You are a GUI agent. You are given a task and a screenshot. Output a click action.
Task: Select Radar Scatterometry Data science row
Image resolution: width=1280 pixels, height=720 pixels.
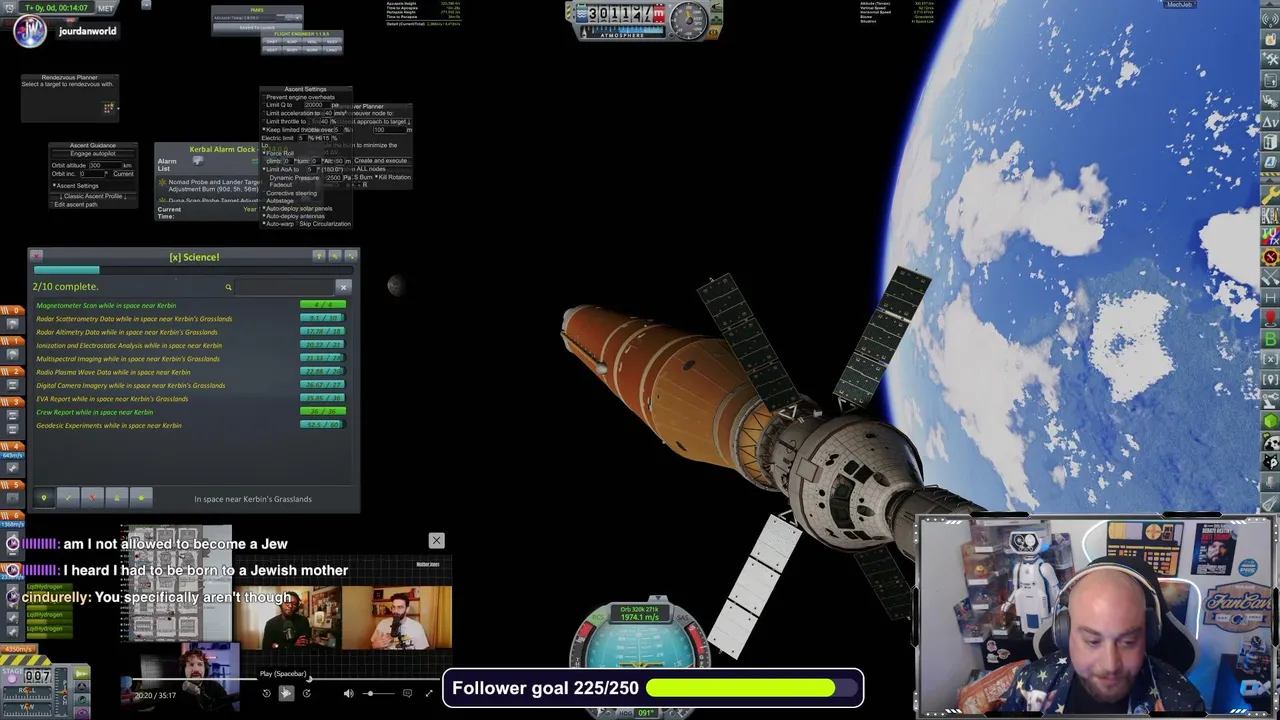(190, 319)
